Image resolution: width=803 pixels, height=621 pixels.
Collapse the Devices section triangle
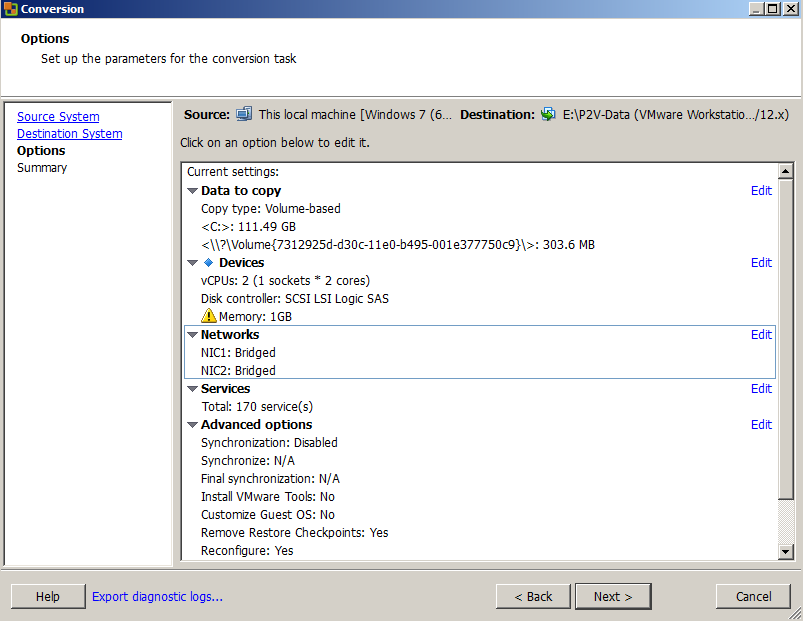193,263
